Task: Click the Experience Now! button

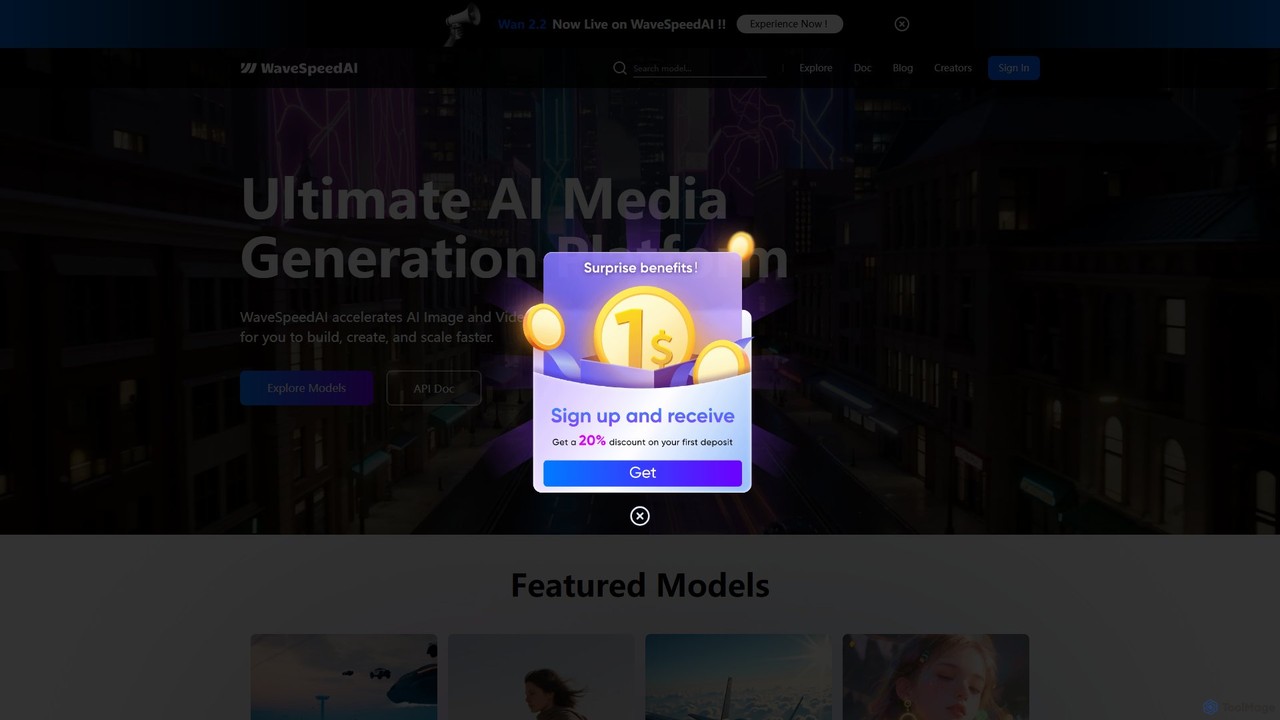Action: point(790,24)
